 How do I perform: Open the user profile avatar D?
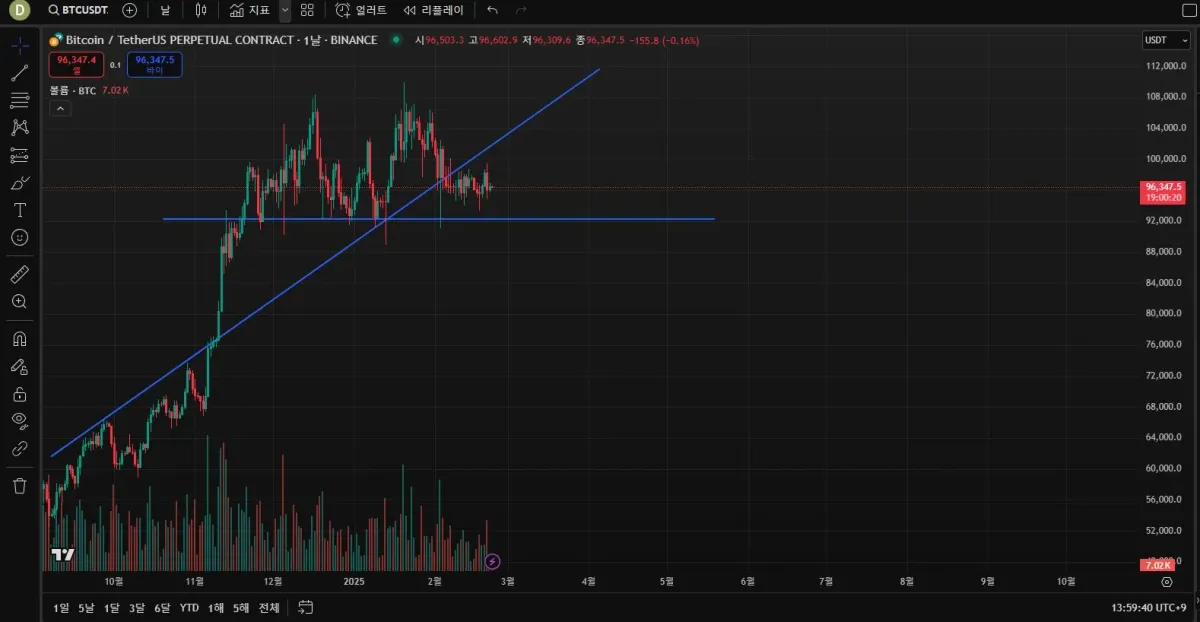coord(19,10)
